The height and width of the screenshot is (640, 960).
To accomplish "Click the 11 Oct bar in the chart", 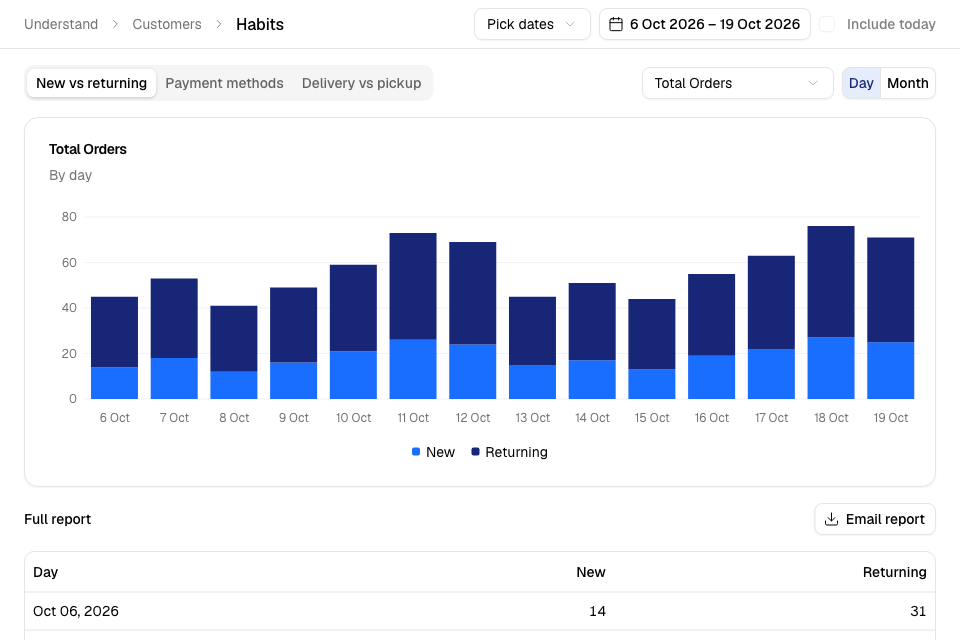I will click(413, 316).
